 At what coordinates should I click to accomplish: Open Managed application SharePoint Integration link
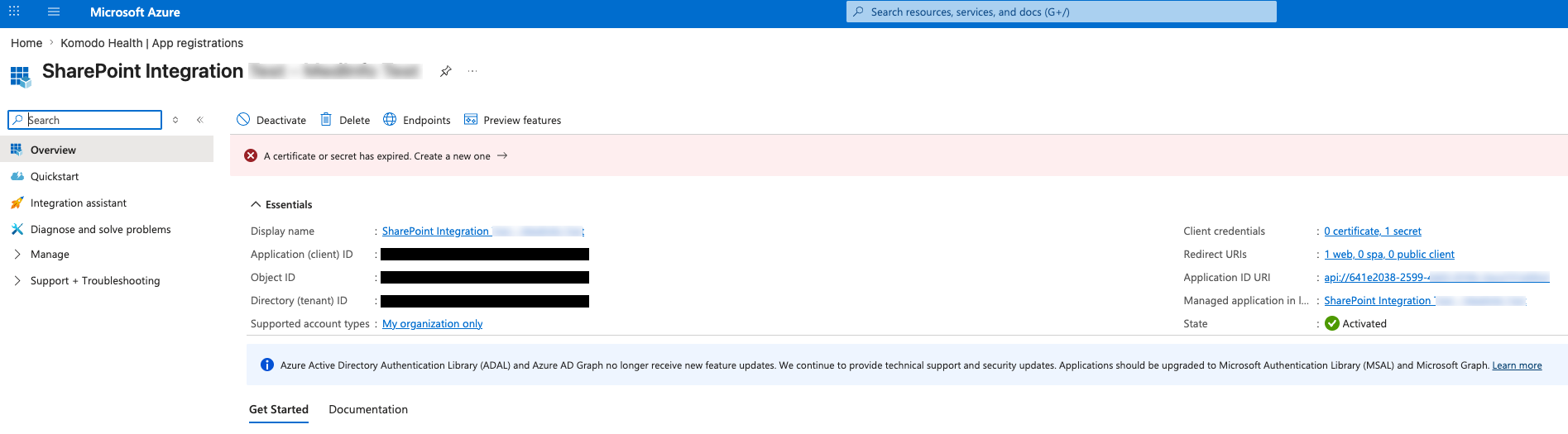click(x=1425, y=301)
